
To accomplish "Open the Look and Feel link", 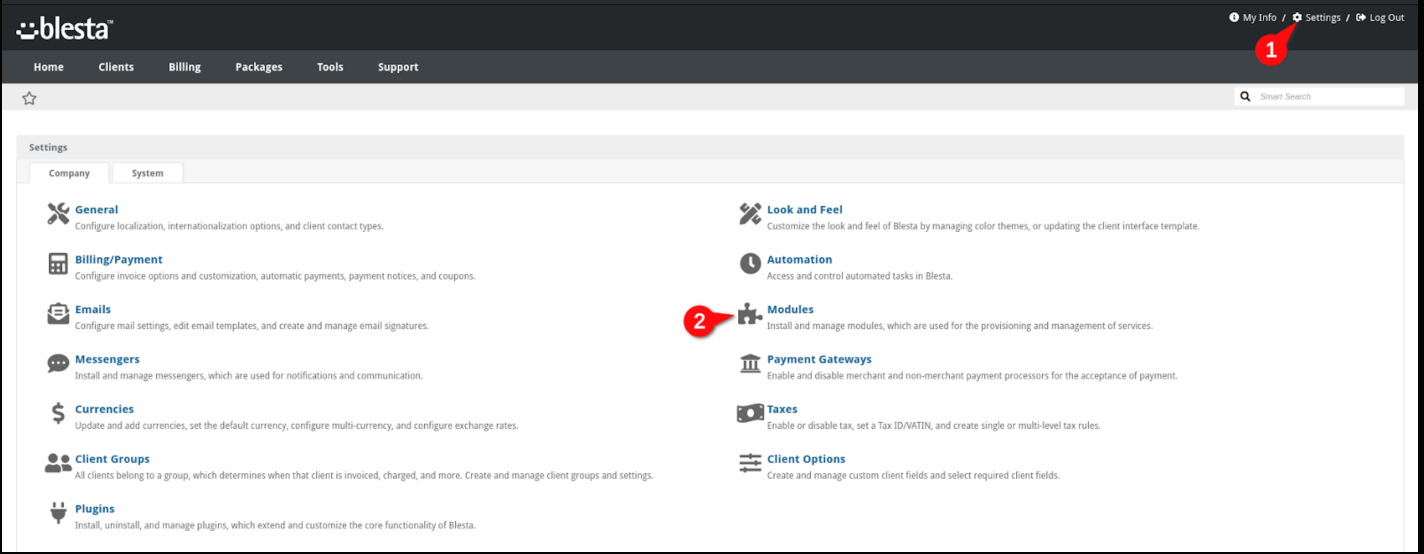I will tap(804, 210).
